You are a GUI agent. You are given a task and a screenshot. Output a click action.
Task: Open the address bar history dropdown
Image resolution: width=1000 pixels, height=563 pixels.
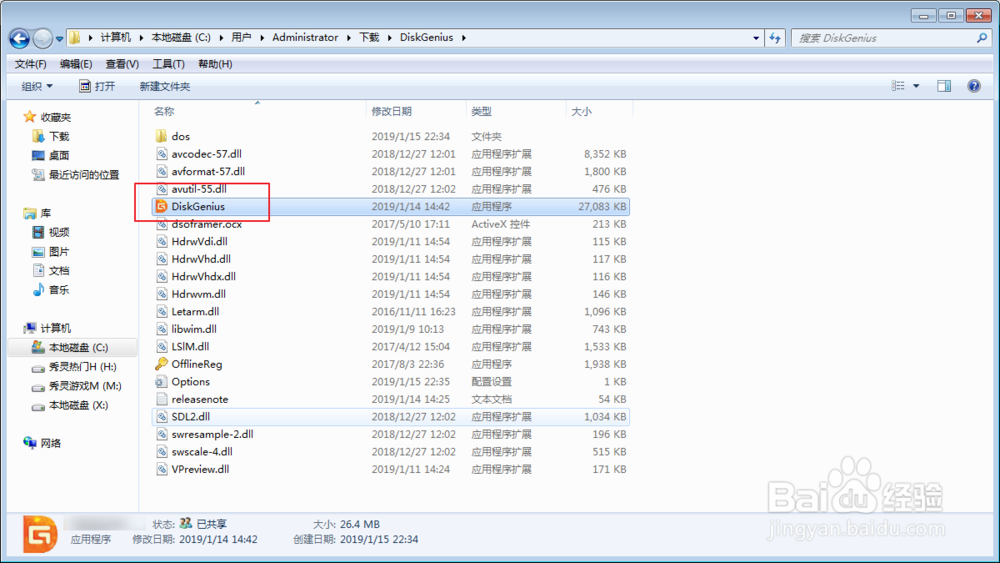point(756,38)
